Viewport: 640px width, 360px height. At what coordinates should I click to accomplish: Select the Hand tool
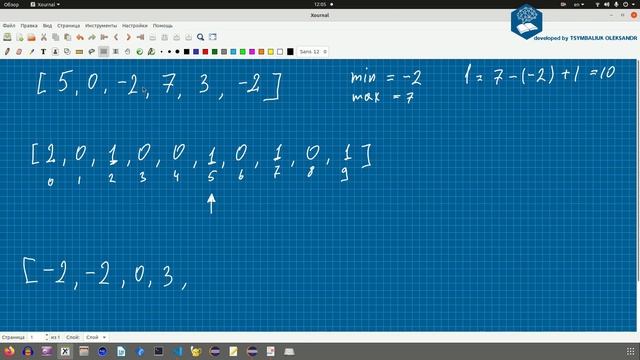(x=127, y=52)
